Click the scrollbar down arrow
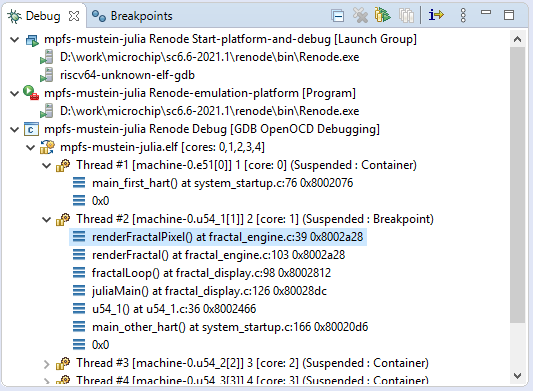Viewport: 533px width, 391px height. click(x=517, y=376)
